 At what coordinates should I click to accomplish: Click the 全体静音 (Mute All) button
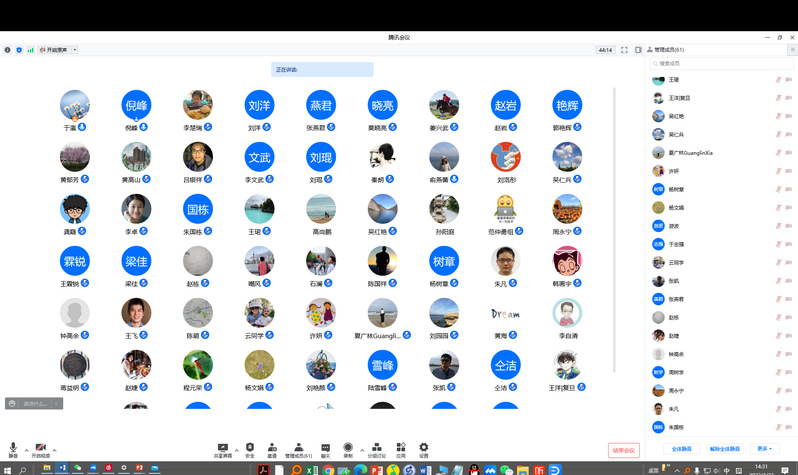point(683,448)
